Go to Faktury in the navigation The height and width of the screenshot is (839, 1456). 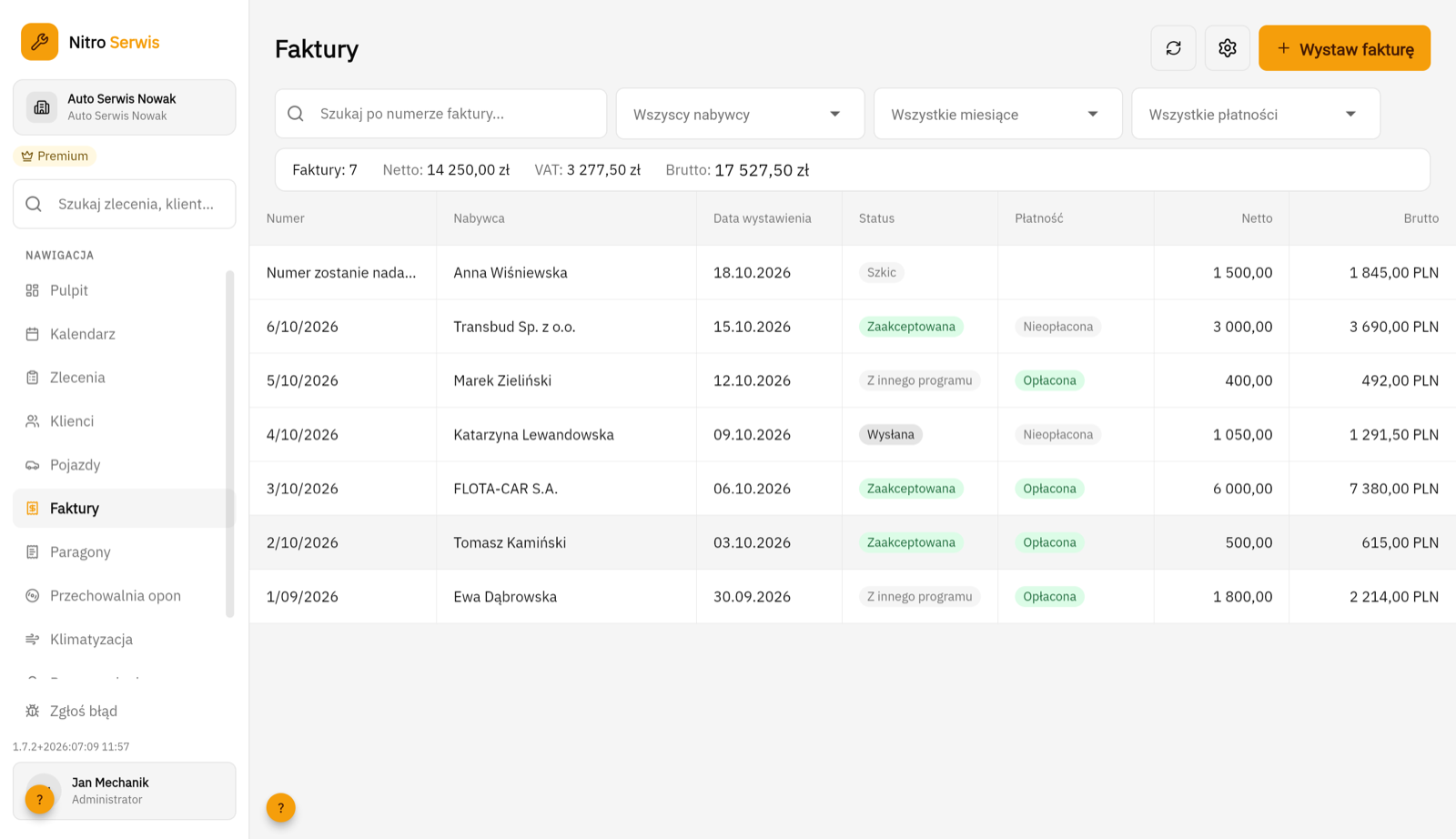point(124,509)
